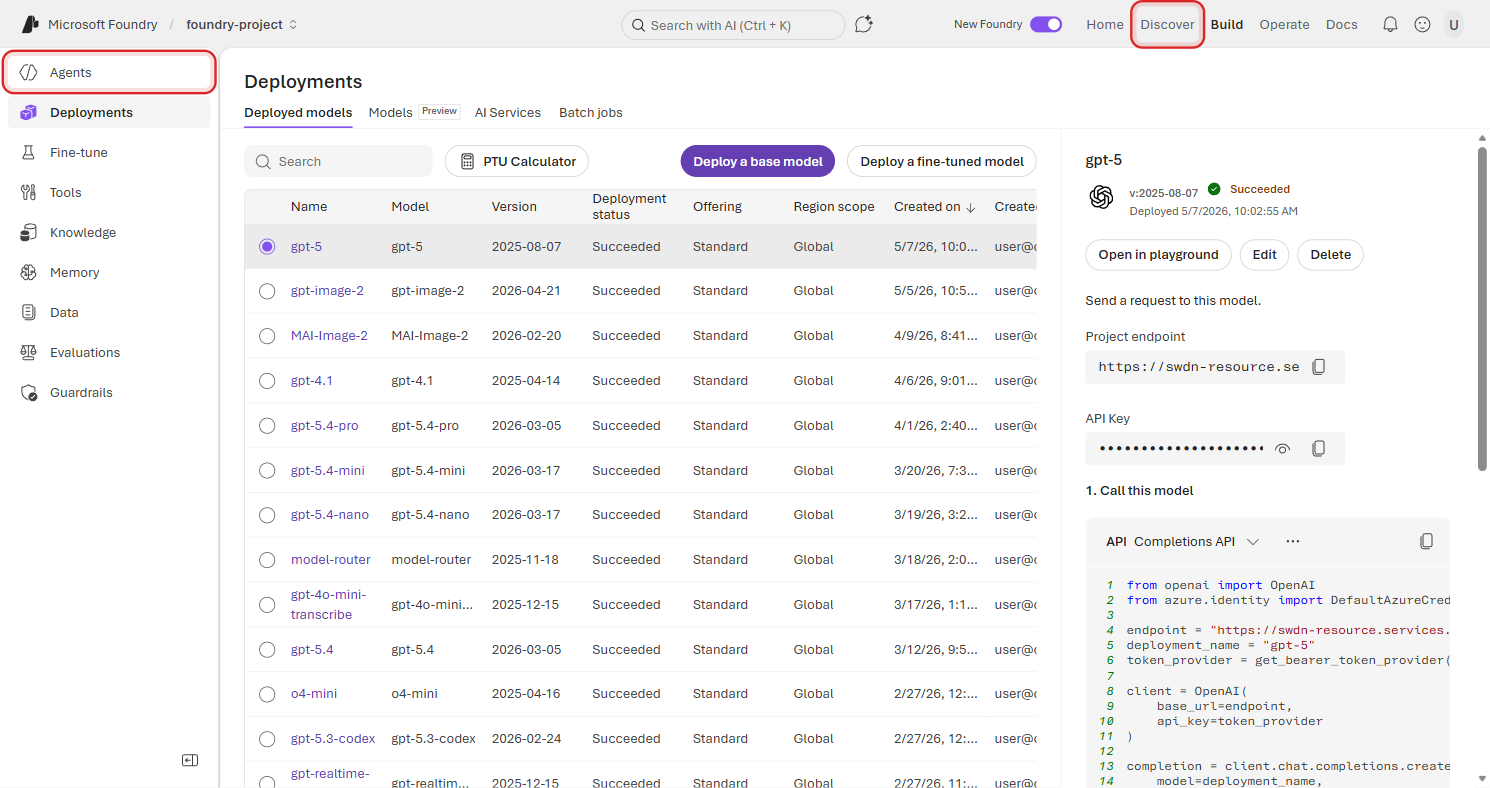Copy the API Key value
Viewport: 1490px width, 788px height.
coord(1318,448)
